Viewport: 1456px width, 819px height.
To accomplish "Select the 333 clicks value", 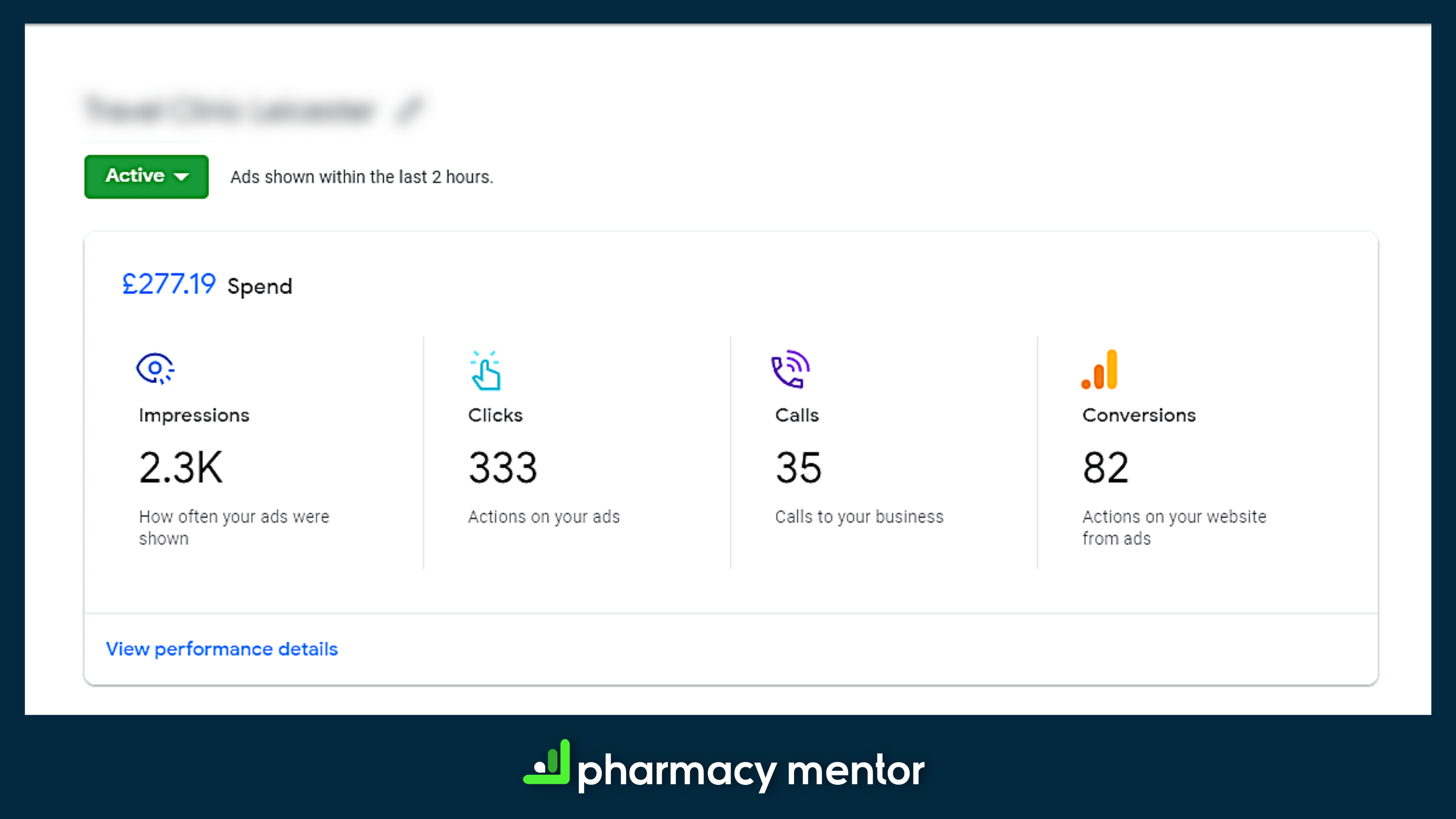I will (502, 468).
